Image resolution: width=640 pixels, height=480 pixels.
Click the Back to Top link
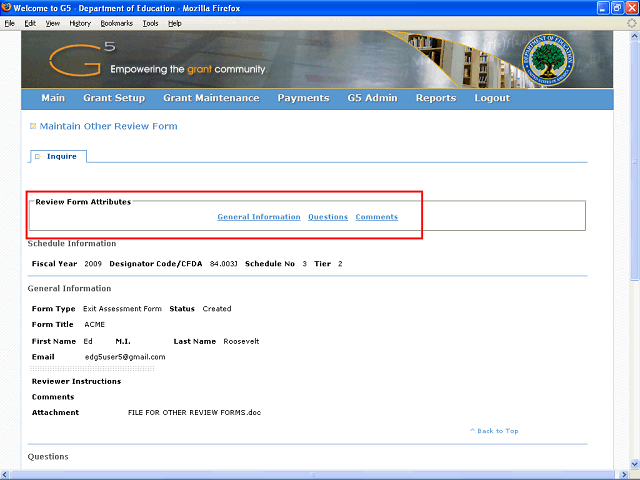click(x=494, y=431)
